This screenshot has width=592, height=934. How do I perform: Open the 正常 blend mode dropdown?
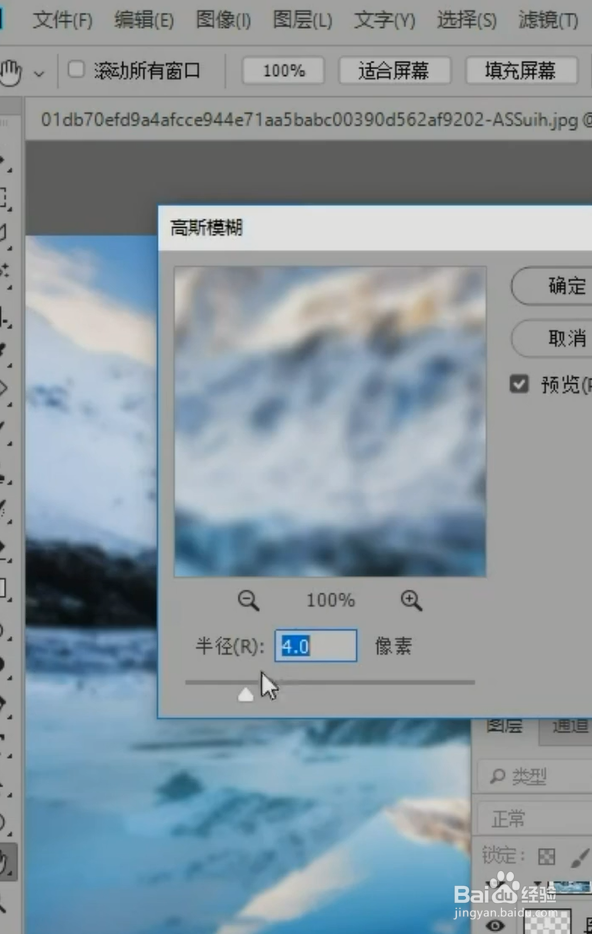coord(535,819)
